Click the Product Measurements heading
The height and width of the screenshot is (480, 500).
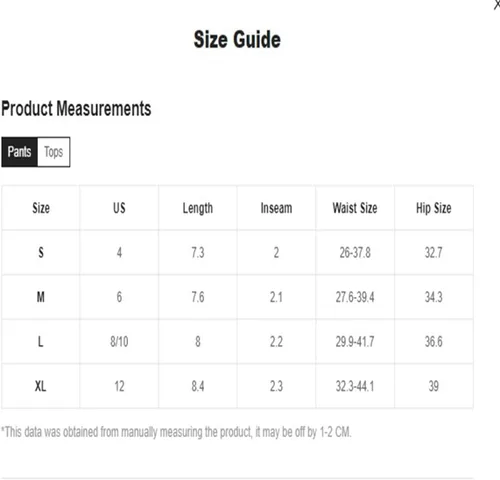point(76,109)
